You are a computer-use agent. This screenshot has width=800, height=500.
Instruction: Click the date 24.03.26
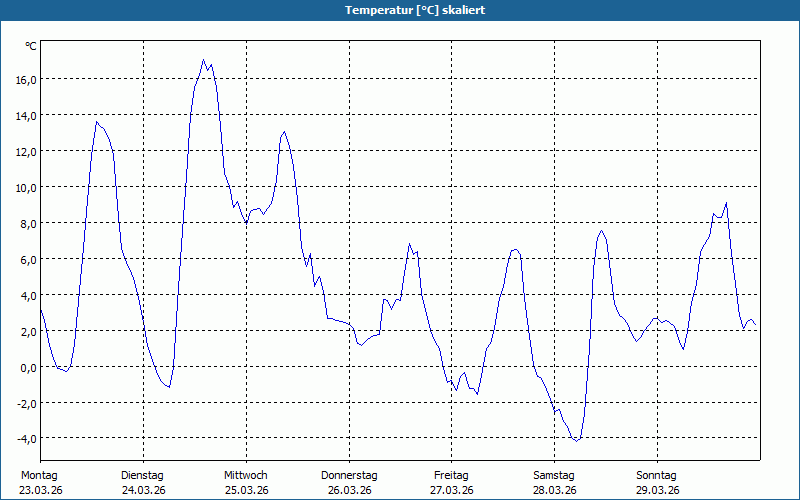point(144,491)
